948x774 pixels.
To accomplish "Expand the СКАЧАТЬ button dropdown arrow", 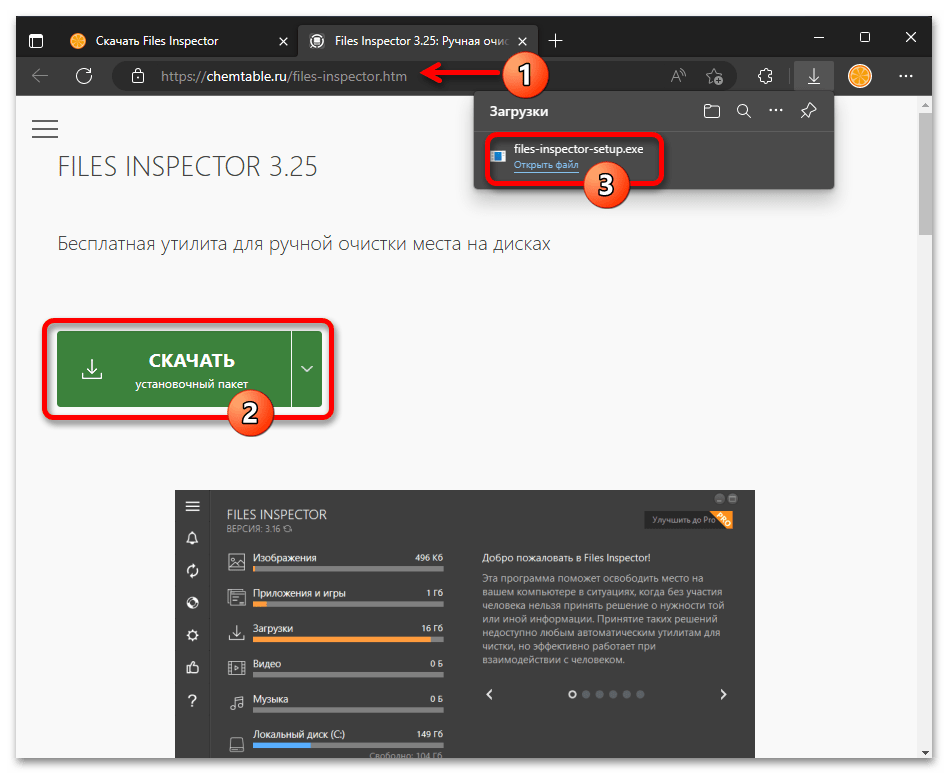I will pos(307,369).
